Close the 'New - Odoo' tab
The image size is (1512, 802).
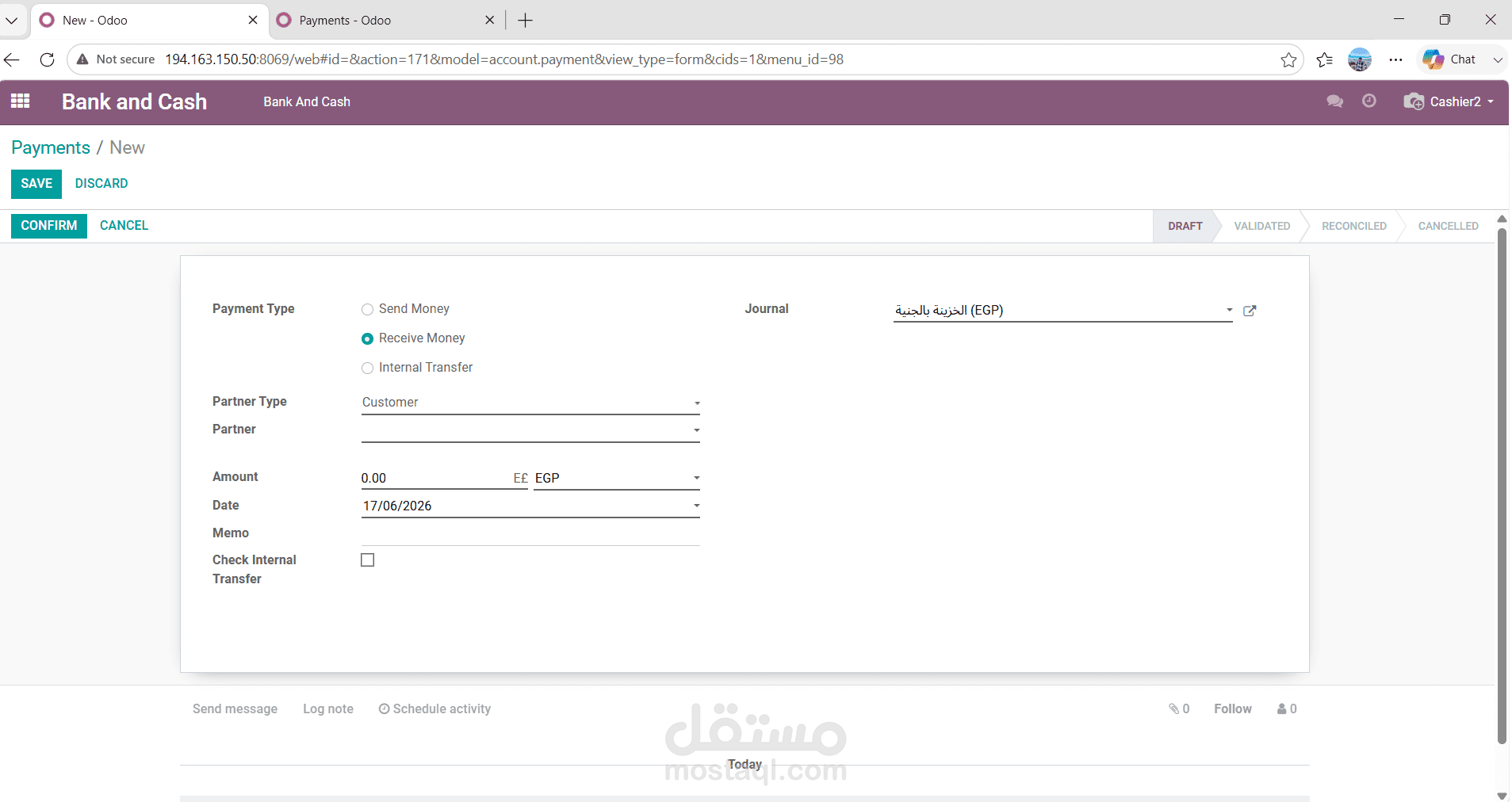(253, 20)
